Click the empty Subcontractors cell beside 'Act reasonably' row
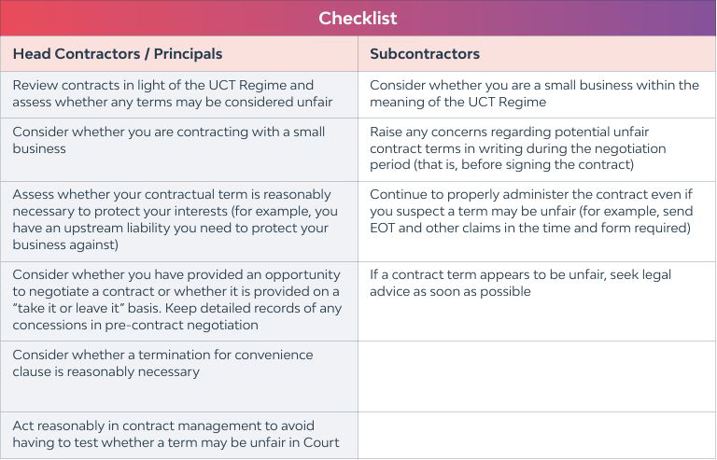Screen dimensions: 717x460 (536, 435)
